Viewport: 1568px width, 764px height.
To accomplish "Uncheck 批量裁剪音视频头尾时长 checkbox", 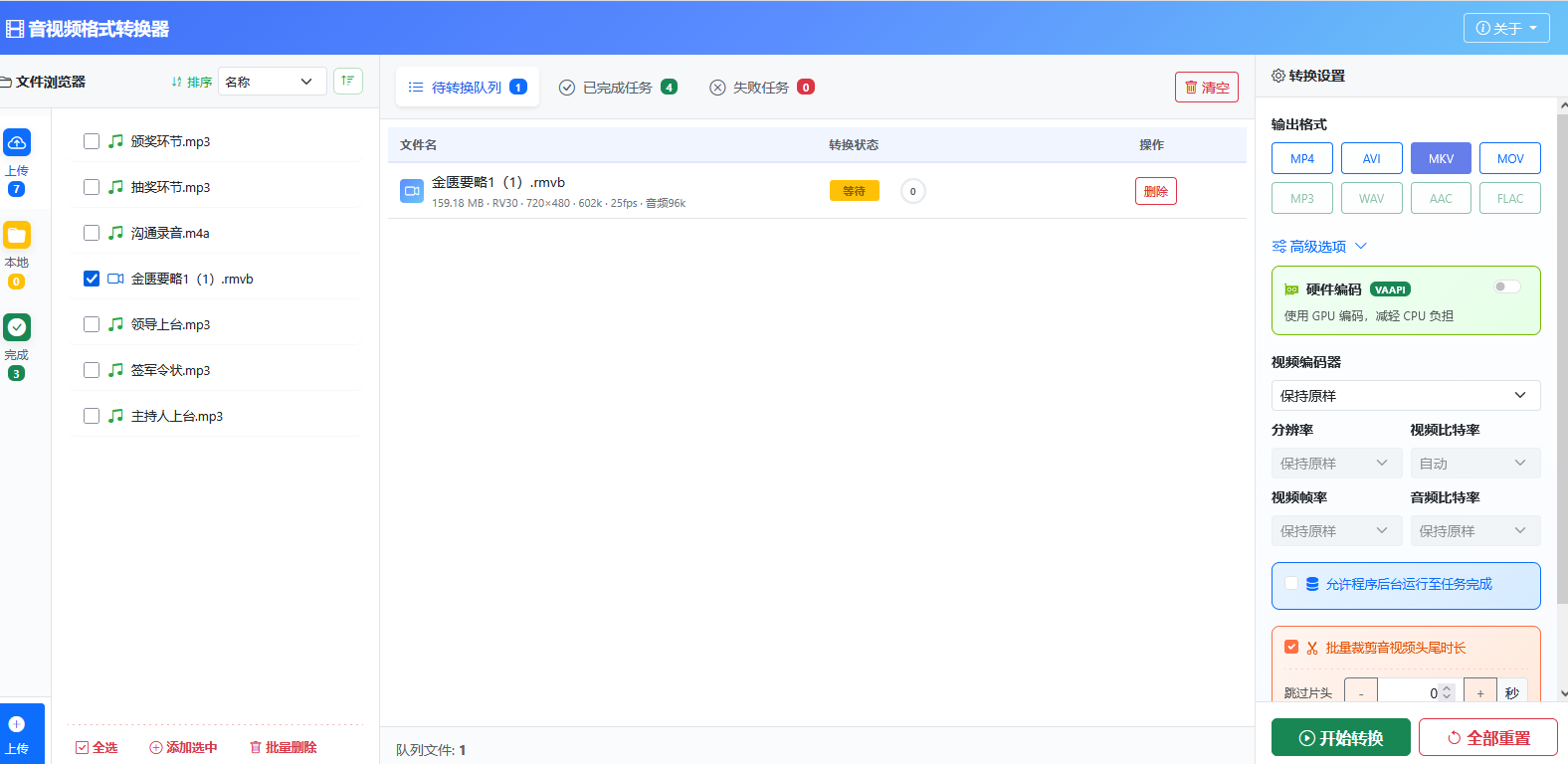I will pyautogui.click(x=1291, y=647).
